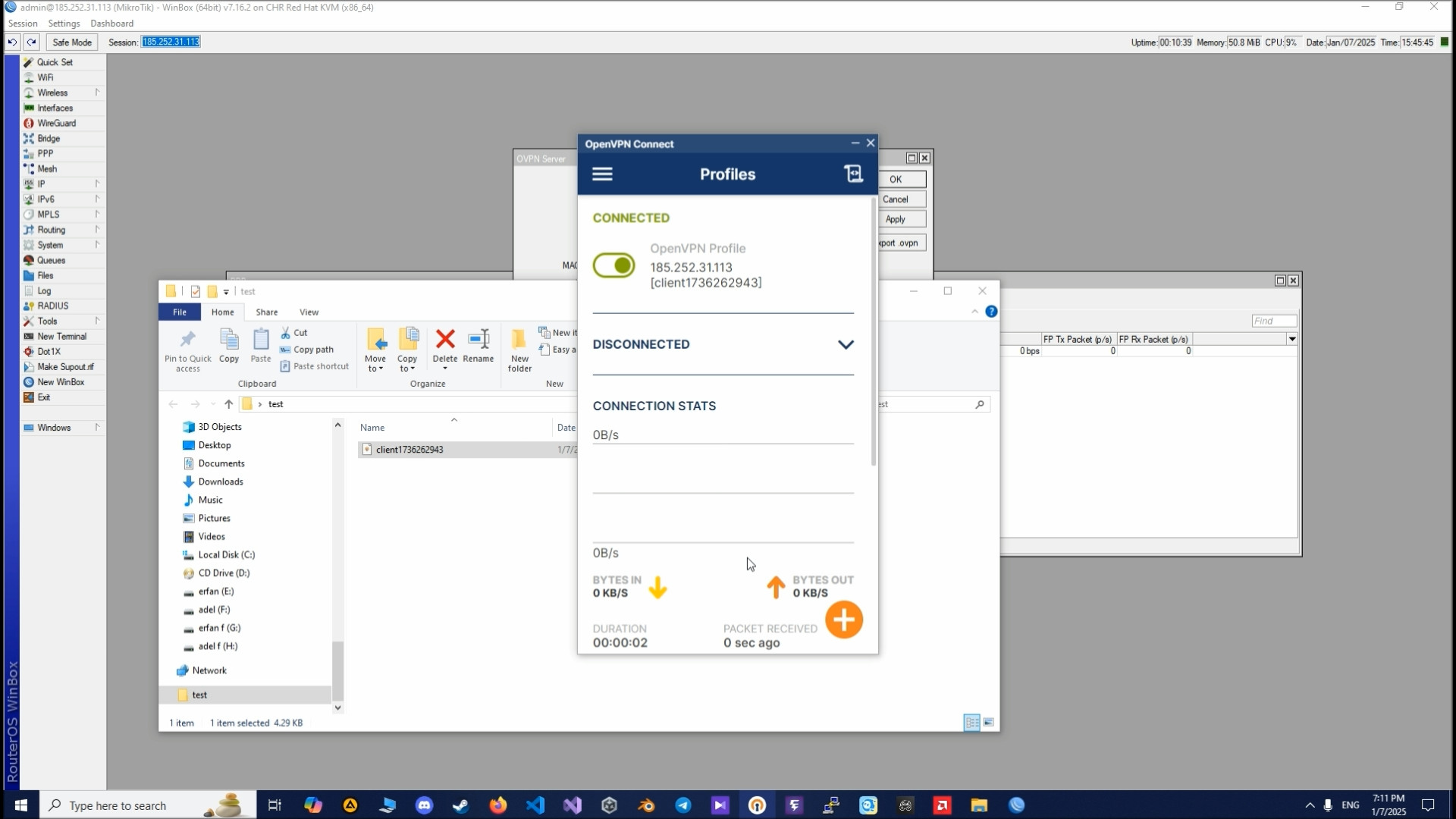Image resolution: width=1456 pixels, height=819 pixels.
Task: Click Cancel in OVPN Server dialog
Action: coord(896,199)
